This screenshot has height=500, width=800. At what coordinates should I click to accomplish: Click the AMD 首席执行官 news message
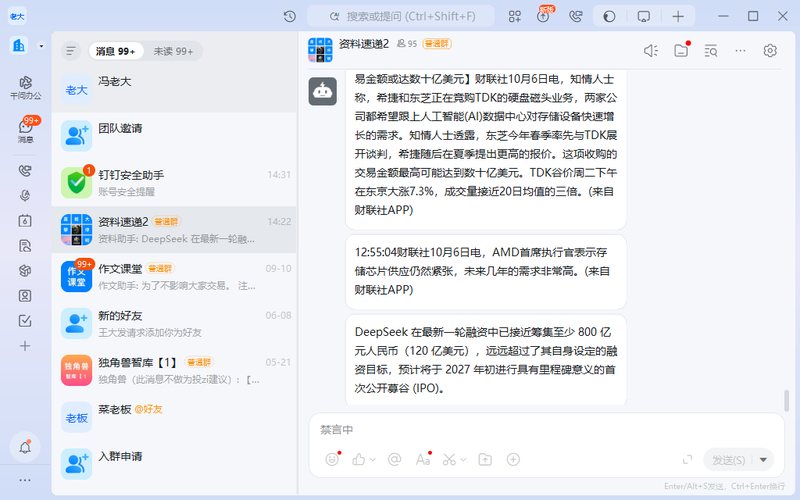pyautogui.click(x=486, y=271)
